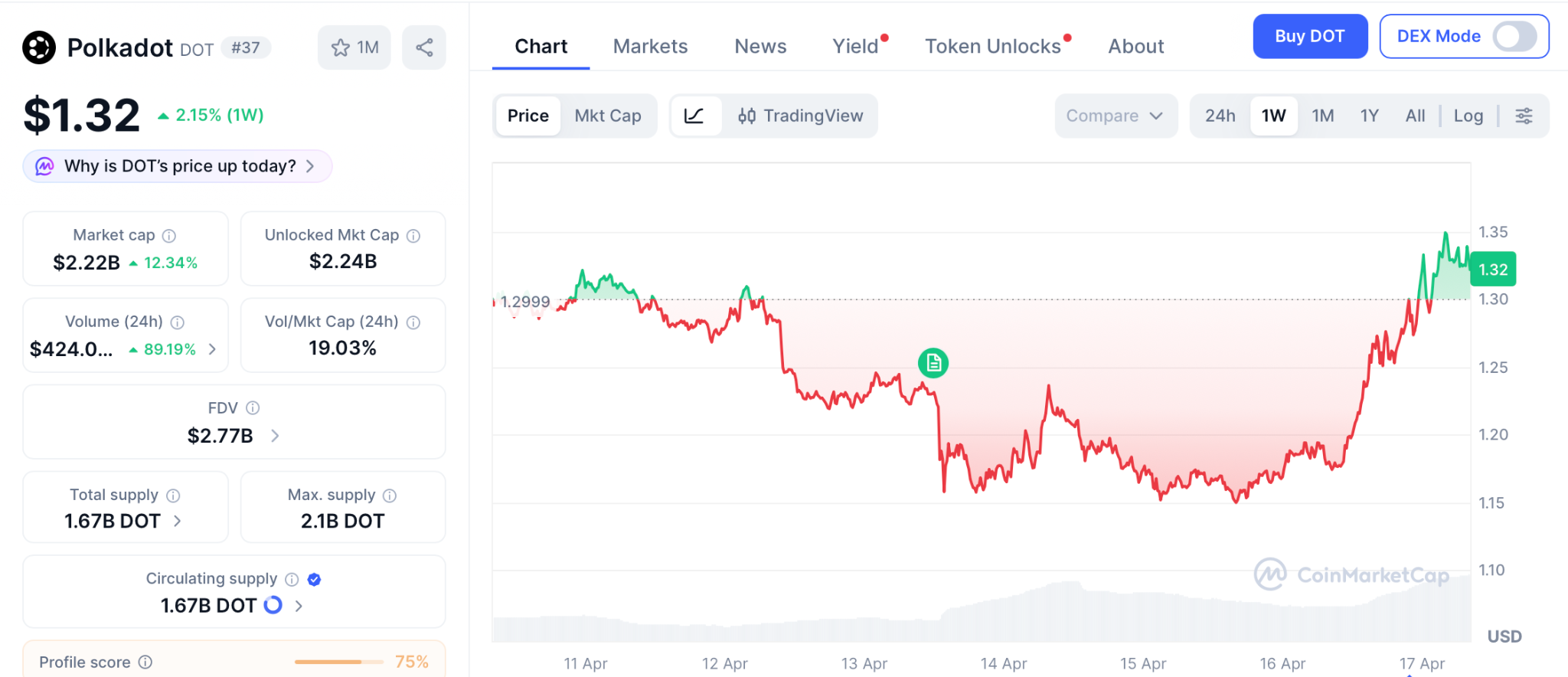Select the line chart icon

click(694, 116)
